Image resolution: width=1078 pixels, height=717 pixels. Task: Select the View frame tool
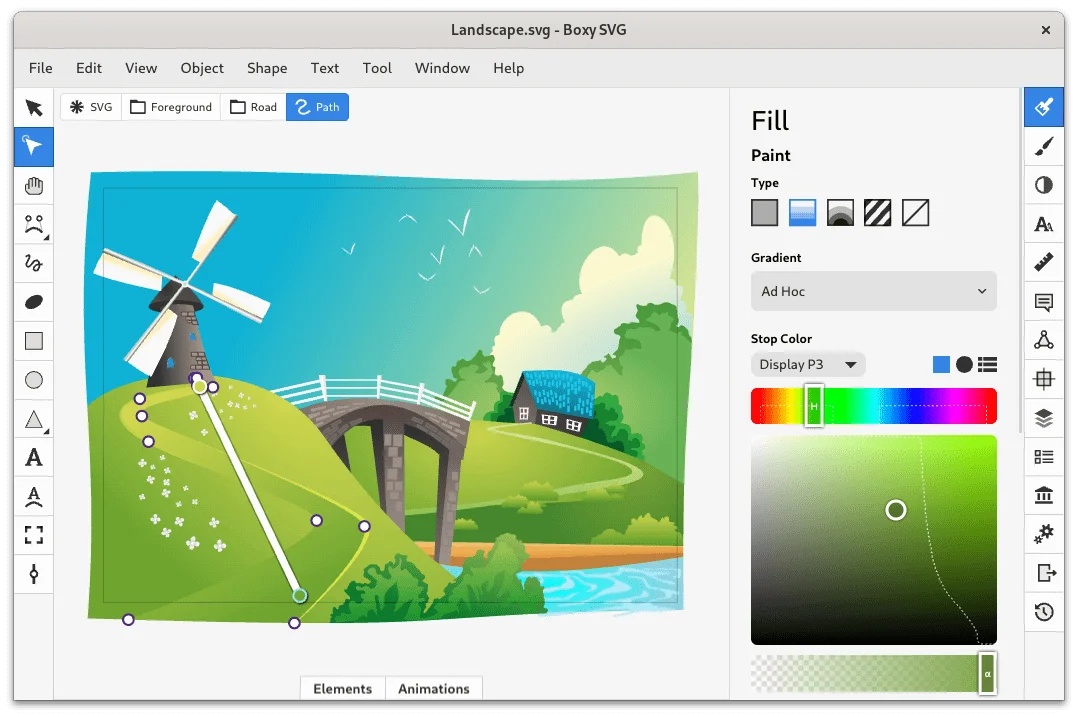click(x=34, y=535)
